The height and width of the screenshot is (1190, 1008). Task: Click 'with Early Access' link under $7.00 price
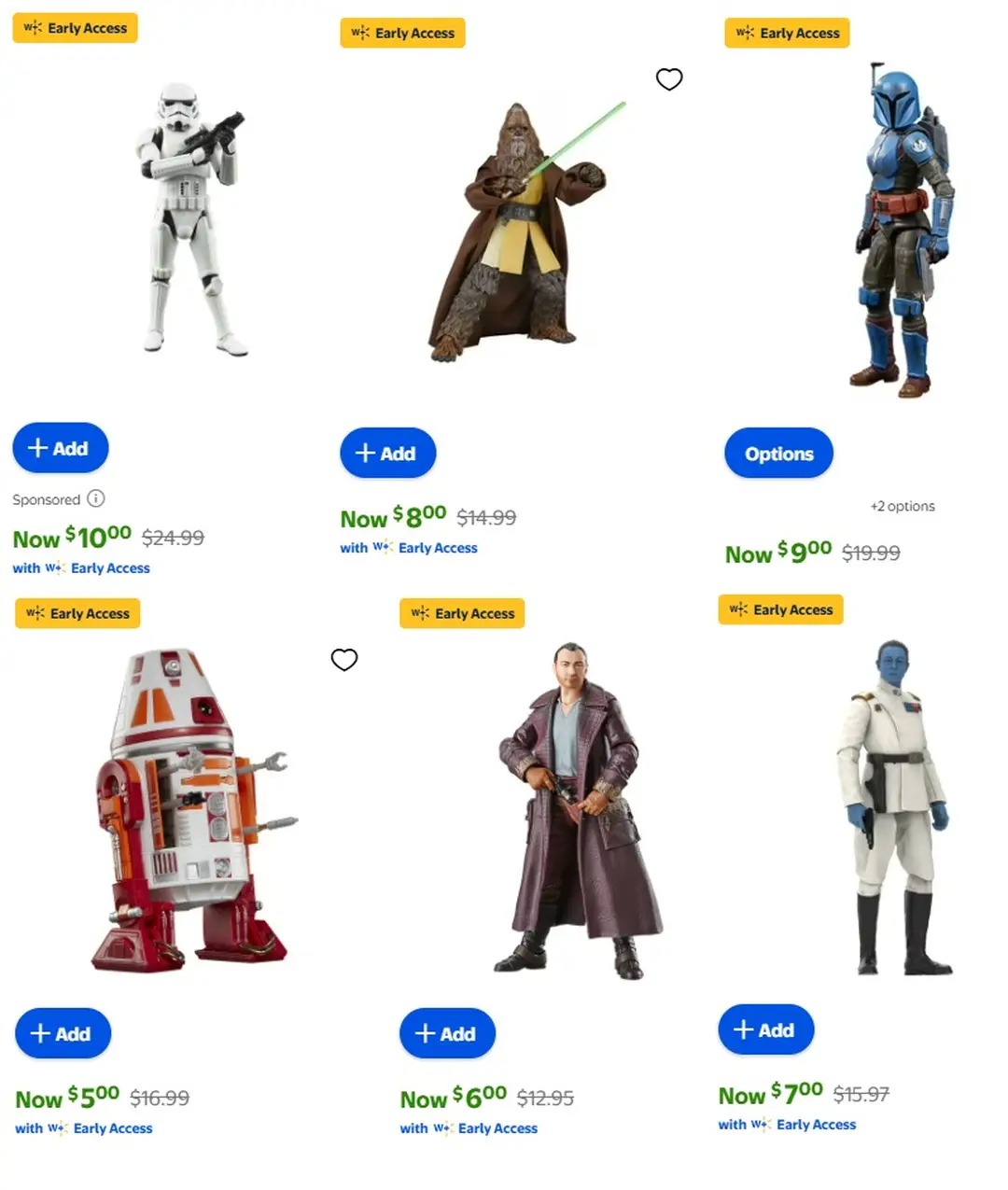tap(787, 1125)
